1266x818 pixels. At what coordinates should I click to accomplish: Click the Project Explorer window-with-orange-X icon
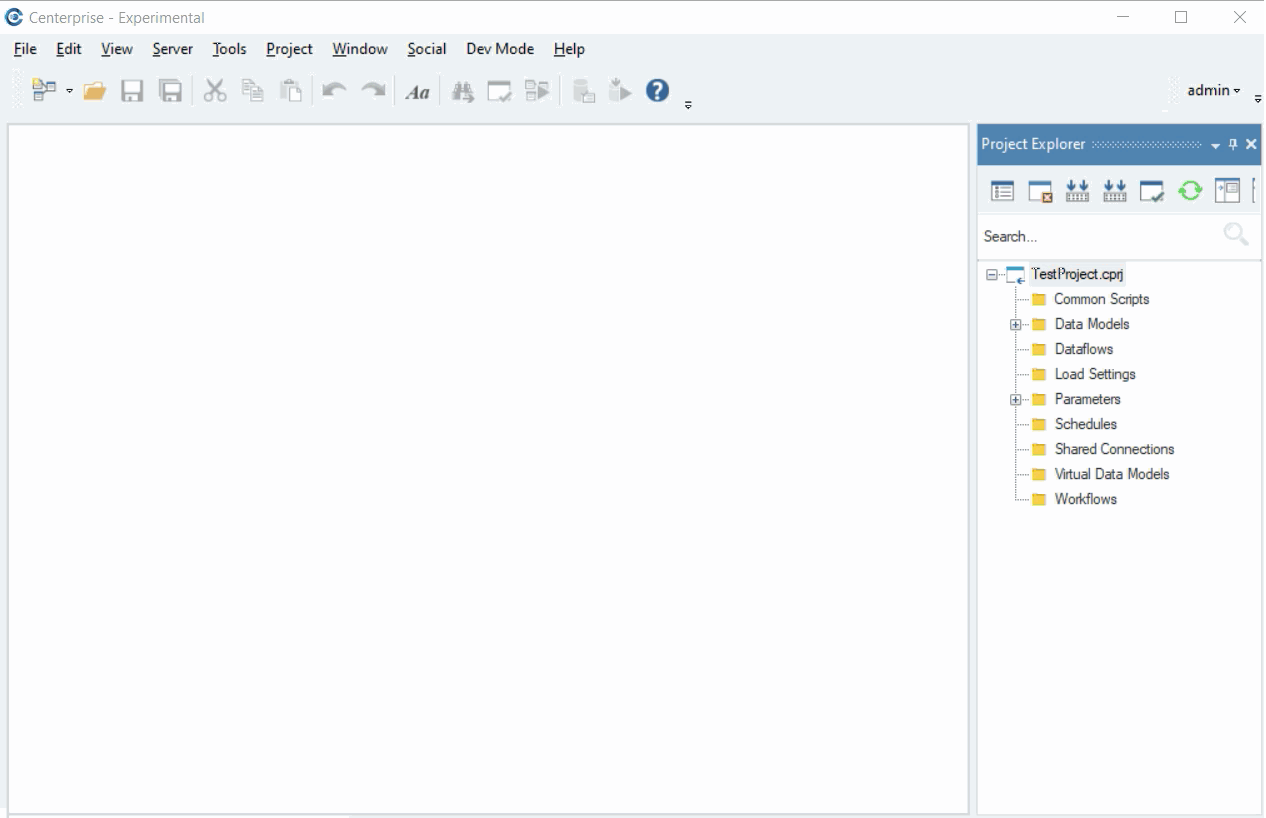[1040, 191]
